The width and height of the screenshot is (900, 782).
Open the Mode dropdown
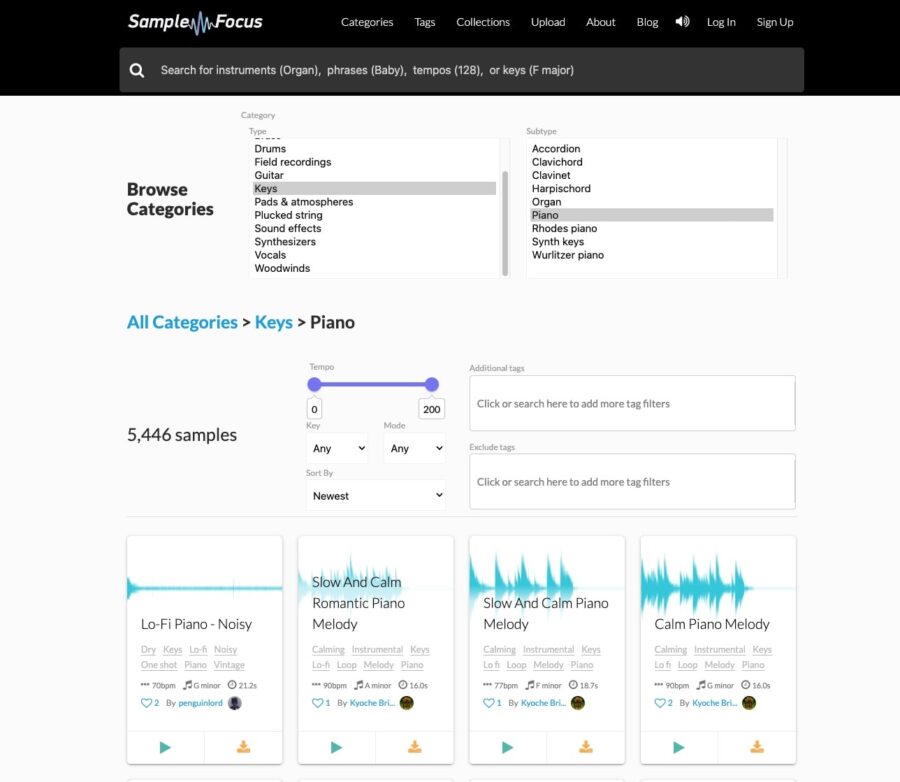pyautogui.click(x=414, y=448)
